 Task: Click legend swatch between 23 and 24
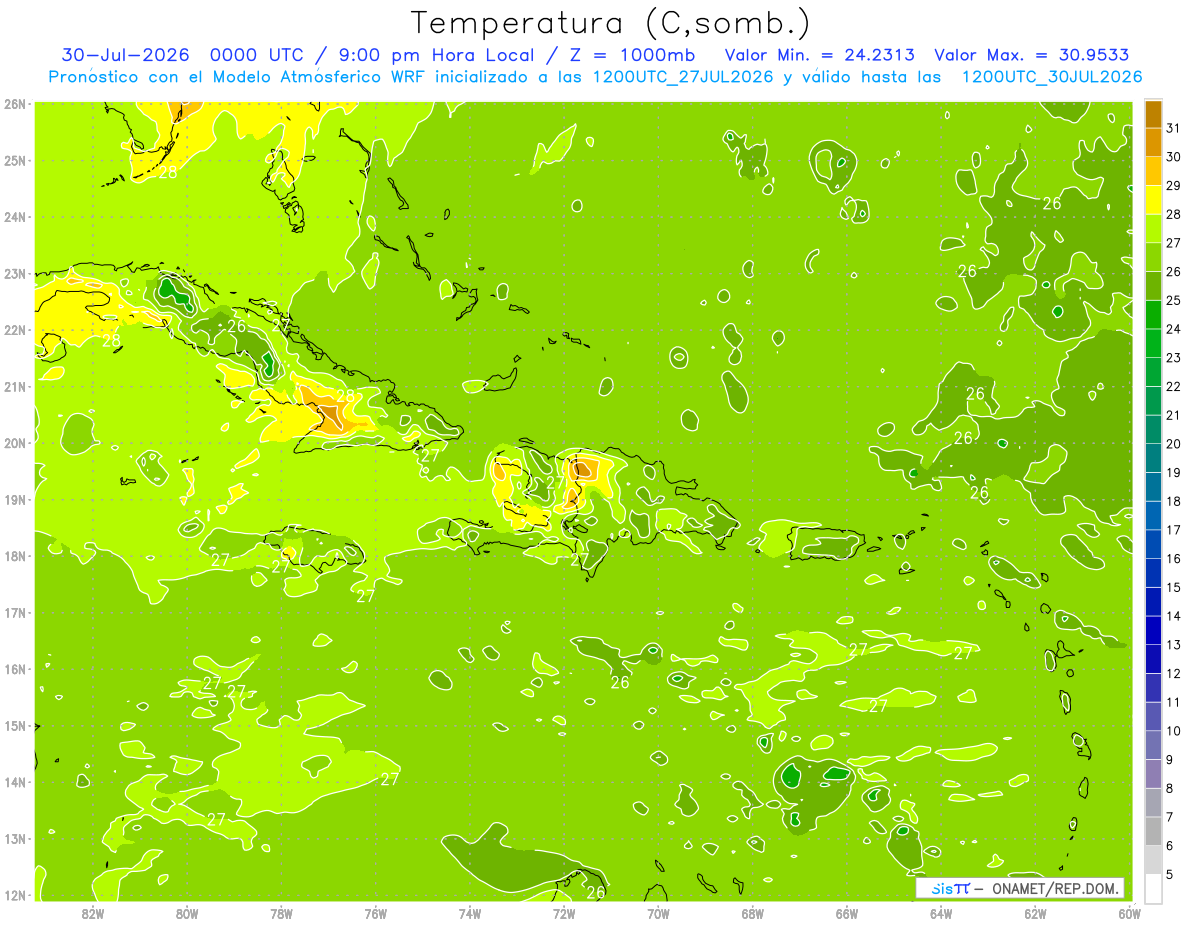[1153, 343]
